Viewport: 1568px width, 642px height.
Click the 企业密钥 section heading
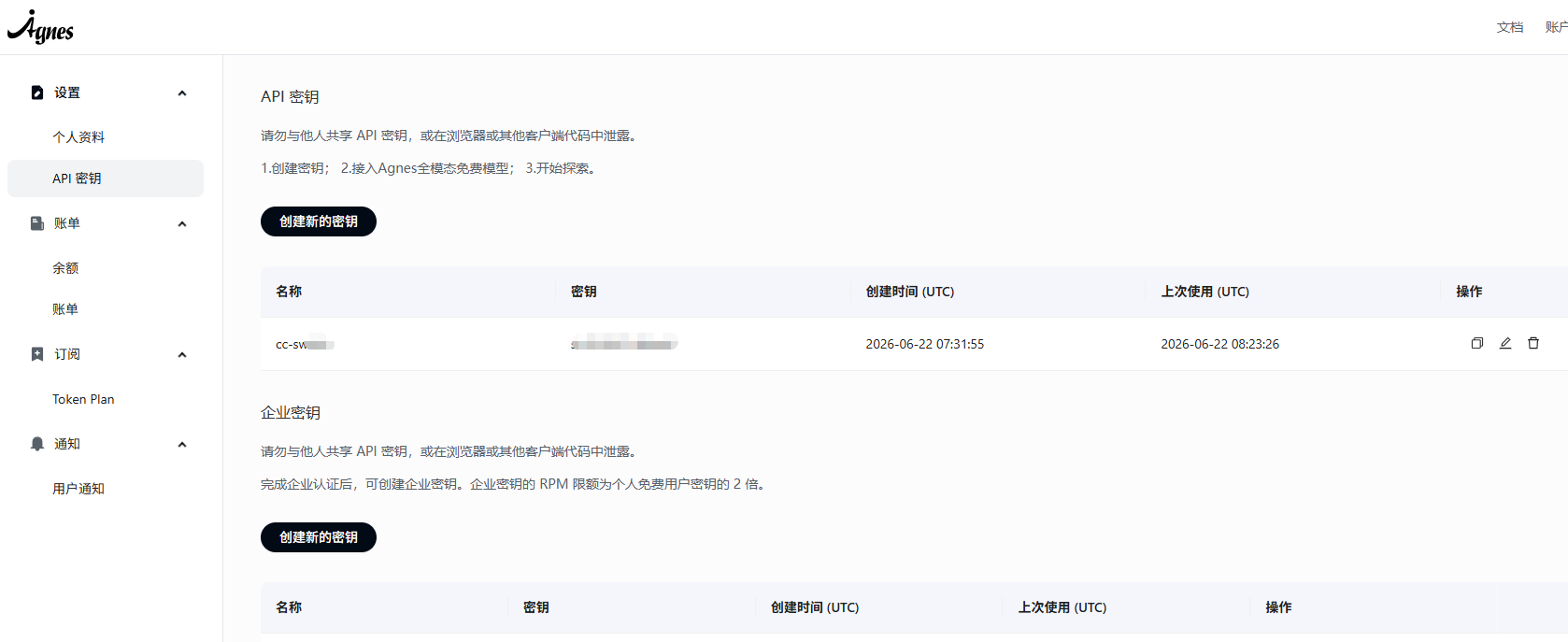pyautogui.click(x=291, y=412)
